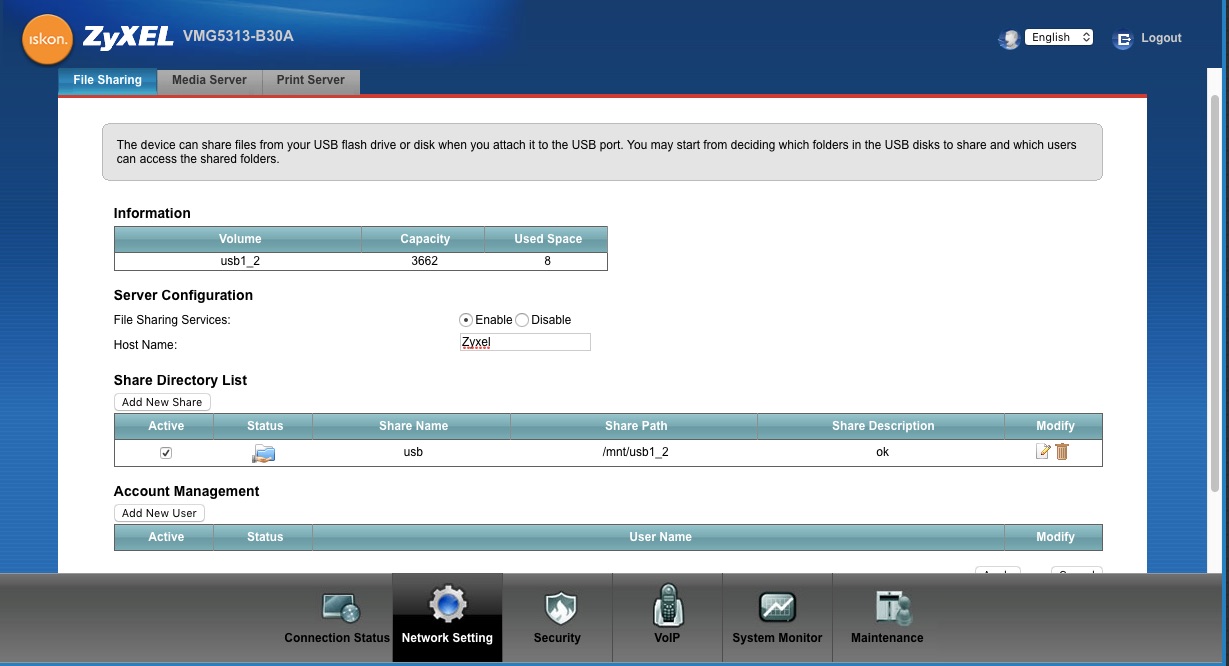Click the Host Name input field
This screenshot has width=1229, height=666.
click(525, 343)
